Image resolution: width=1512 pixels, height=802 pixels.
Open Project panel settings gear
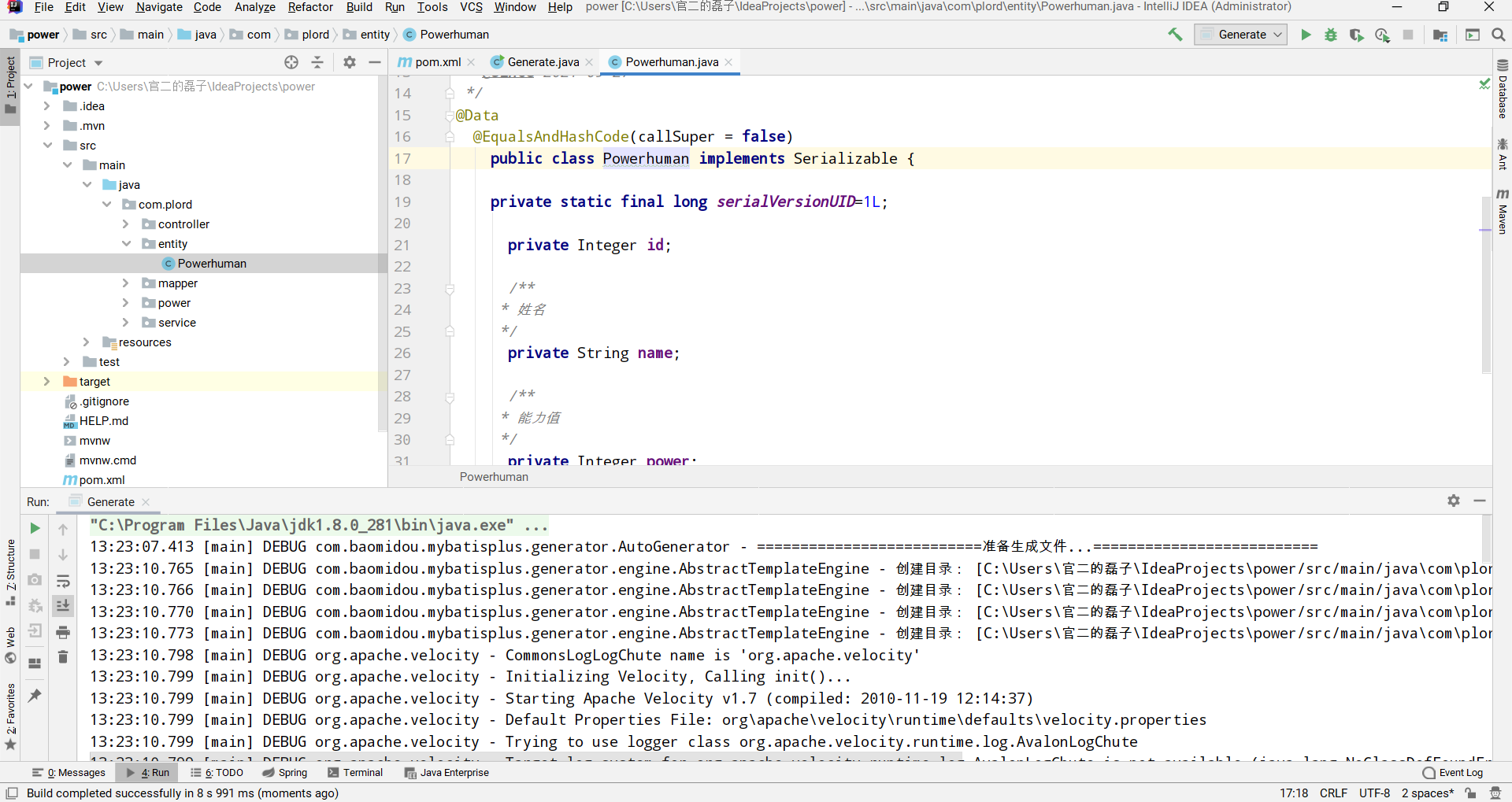350,62
